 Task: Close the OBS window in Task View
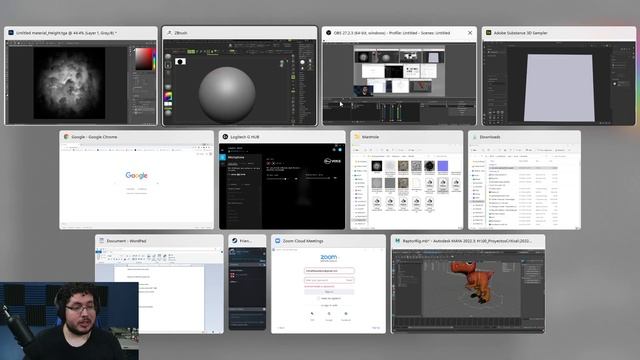point(470,33)
